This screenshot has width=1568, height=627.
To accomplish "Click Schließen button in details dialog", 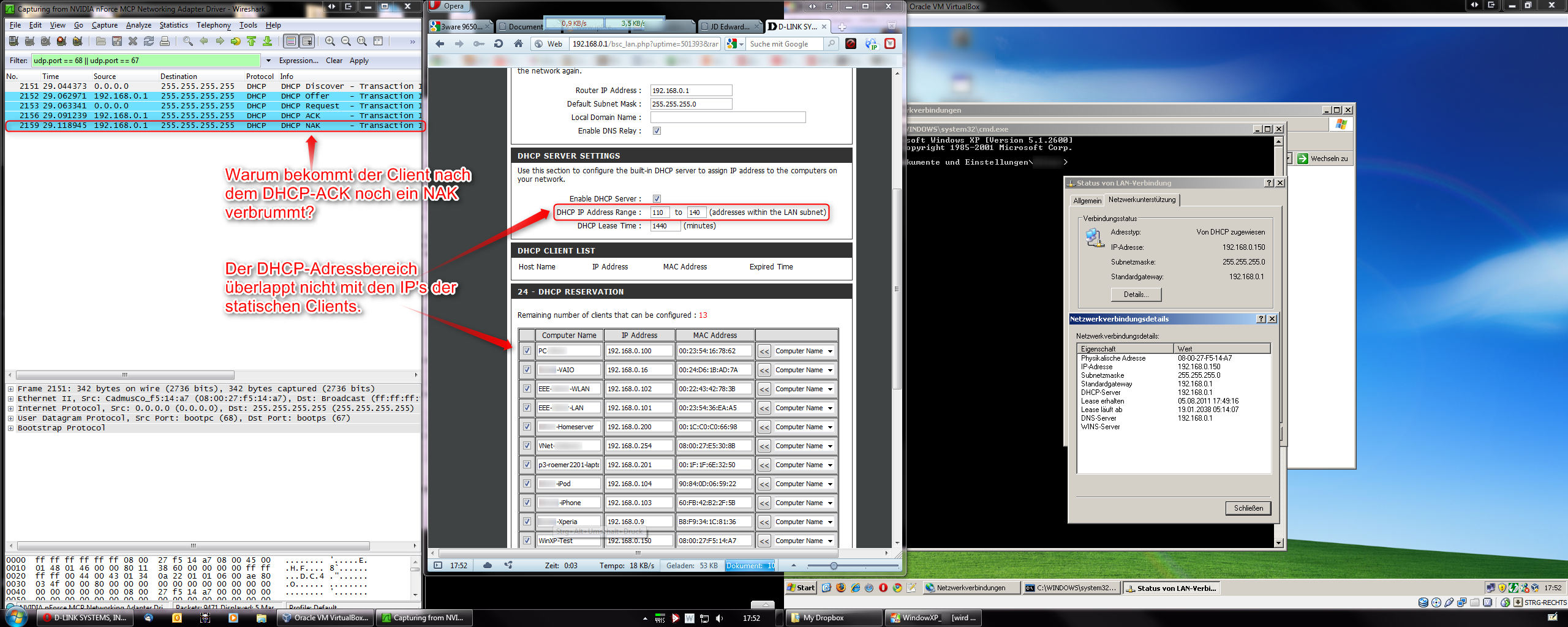I will coord(1248,508).
